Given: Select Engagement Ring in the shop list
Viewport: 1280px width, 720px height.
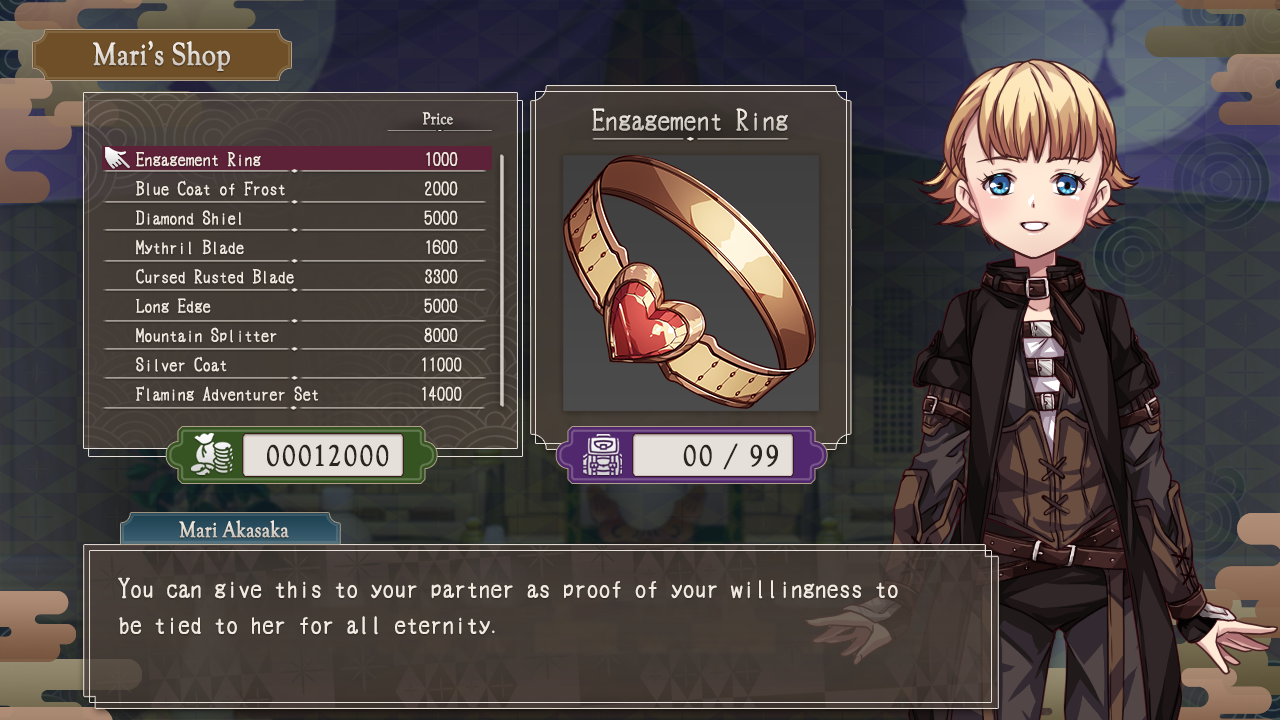Looking at the screenshot, I should pos(298,159).
